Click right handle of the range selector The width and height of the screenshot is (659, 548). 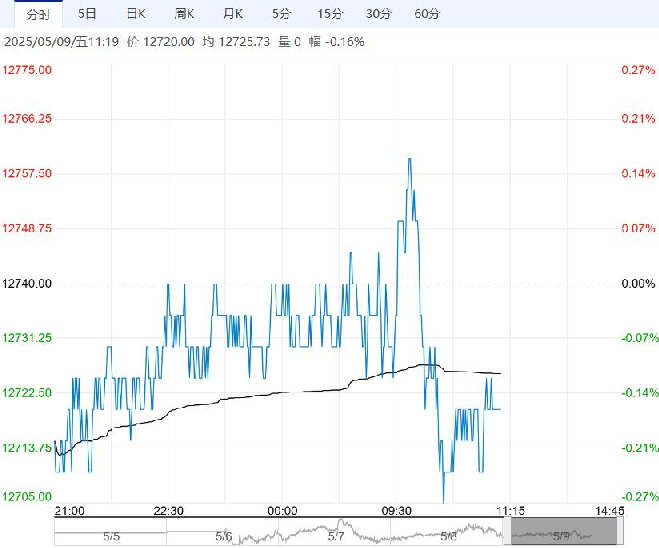coord(620,532)
